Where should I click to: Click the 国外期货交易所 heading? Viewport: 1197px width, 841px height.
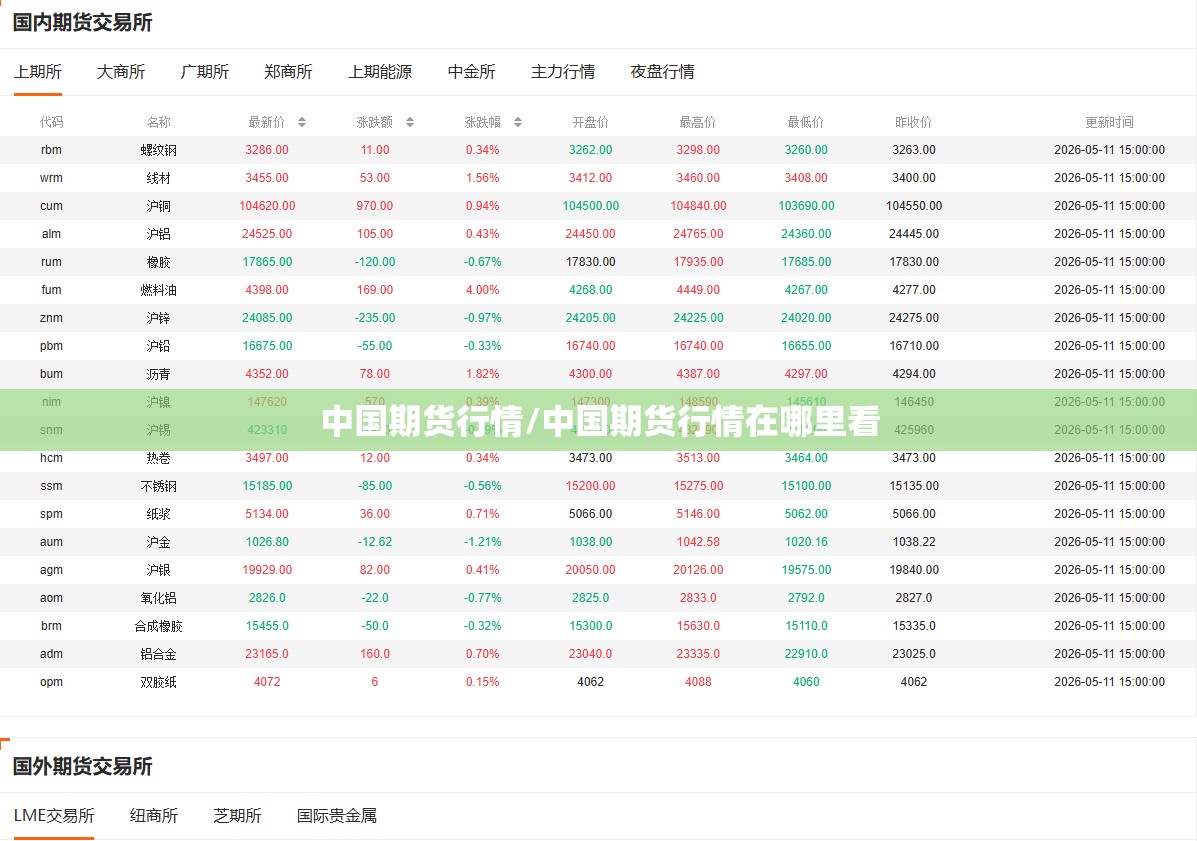point(82,766)
